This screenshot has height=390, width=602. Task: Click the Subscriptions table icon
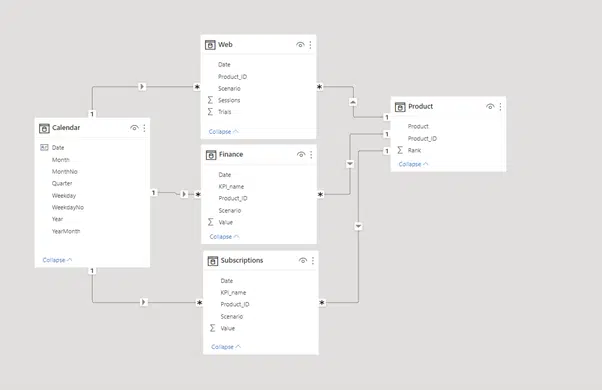coord(212,261)
